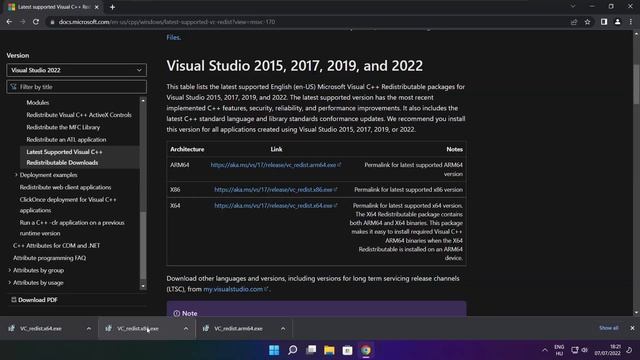Open taskbar Search

[293, 350]
